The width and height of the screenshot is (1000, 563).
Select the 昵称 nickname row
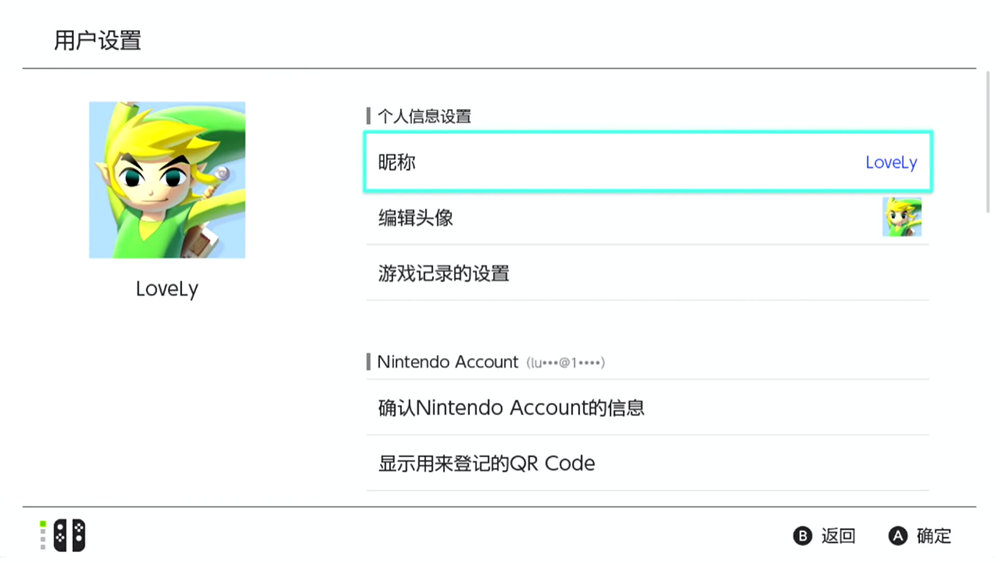pyautogui.click(x=648, y=162)
